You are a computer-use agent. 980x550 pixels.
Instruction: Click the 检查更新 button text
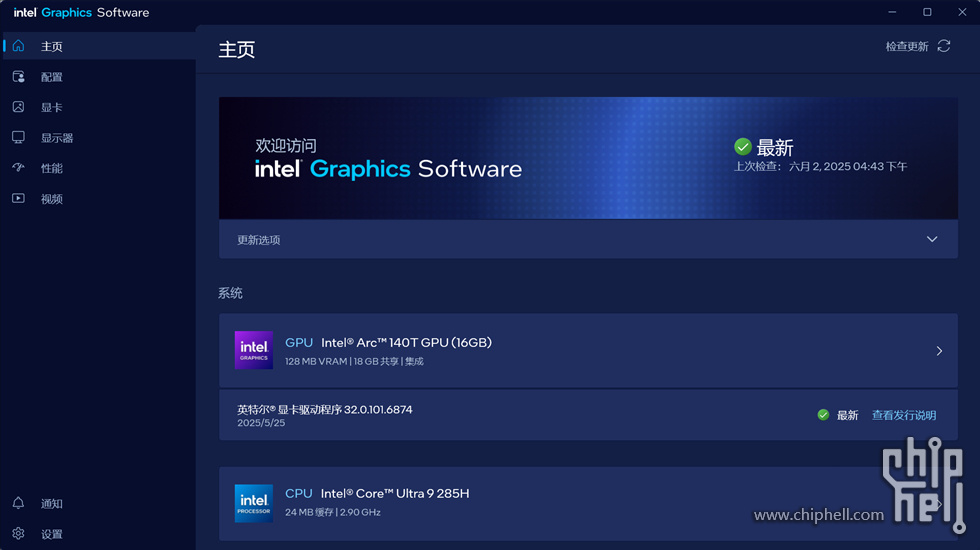[907, 46]
